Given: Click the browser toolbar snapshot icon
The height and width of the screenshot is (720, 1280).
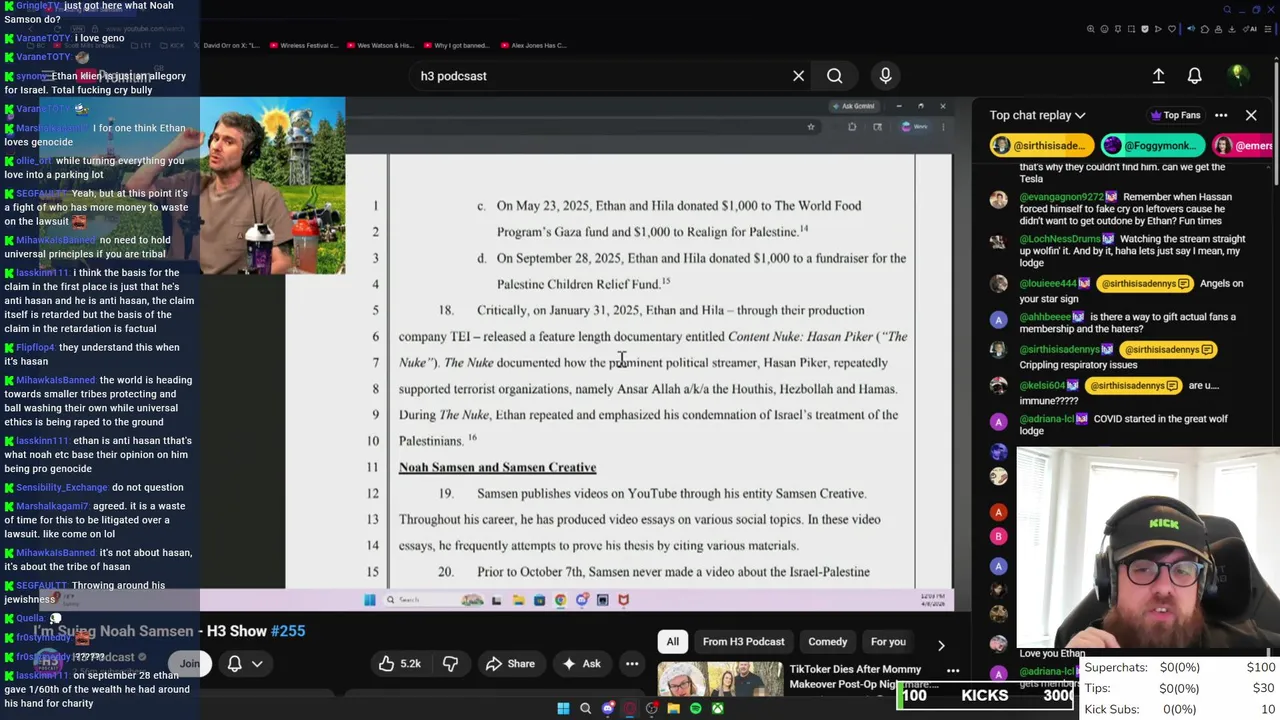Looking at the screenshot, I should tap(1131, 29).
